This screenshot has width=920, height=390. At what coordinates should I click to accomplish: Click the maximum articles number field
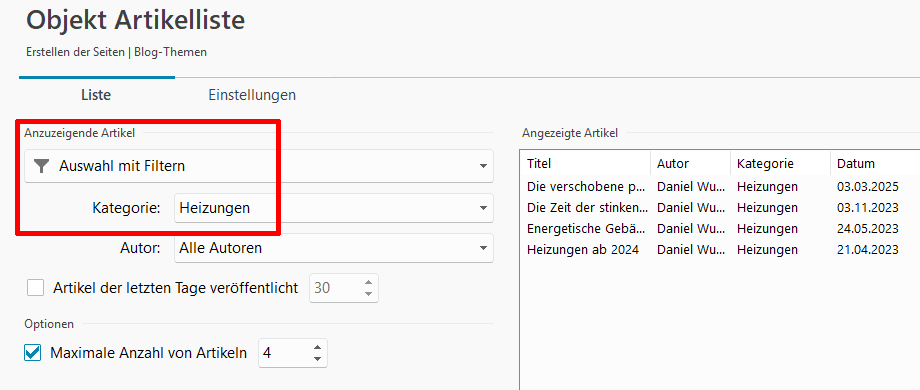(x=285, y=353)
